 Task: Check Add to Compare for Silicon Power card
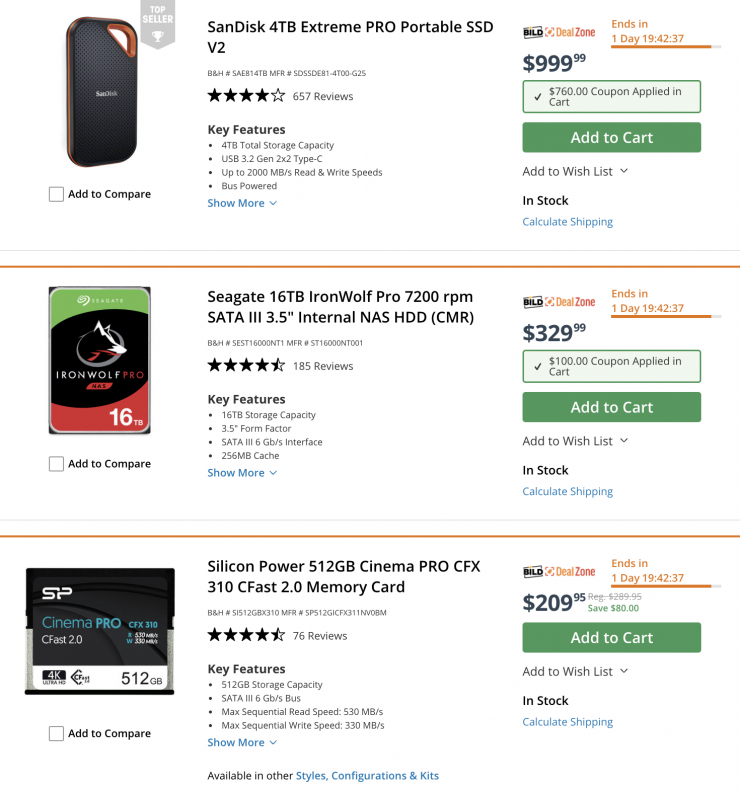point(57,734)
